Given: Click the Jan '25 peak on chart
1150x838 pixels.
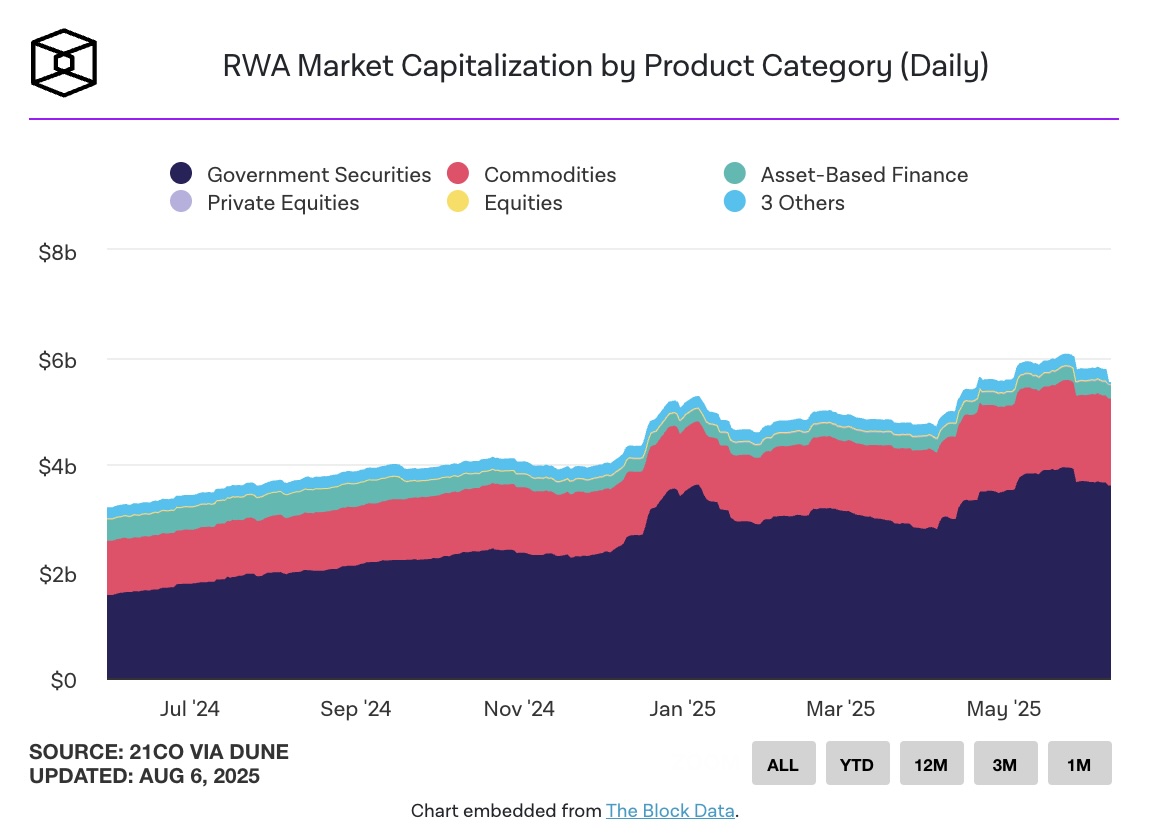Looking at the screenshot, I should (x=697, y=400).
